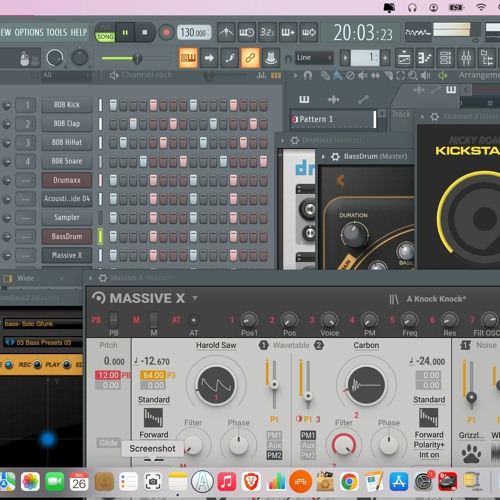Select the playlist mute tool
The height and width of the screenshot is (500, 500).
coord(363,76)
